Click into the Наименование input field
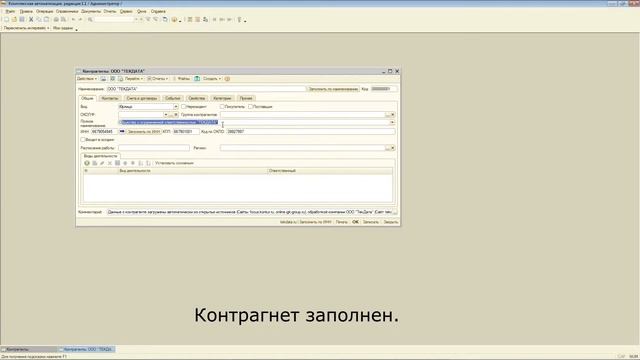 click(x=206, y=89)
